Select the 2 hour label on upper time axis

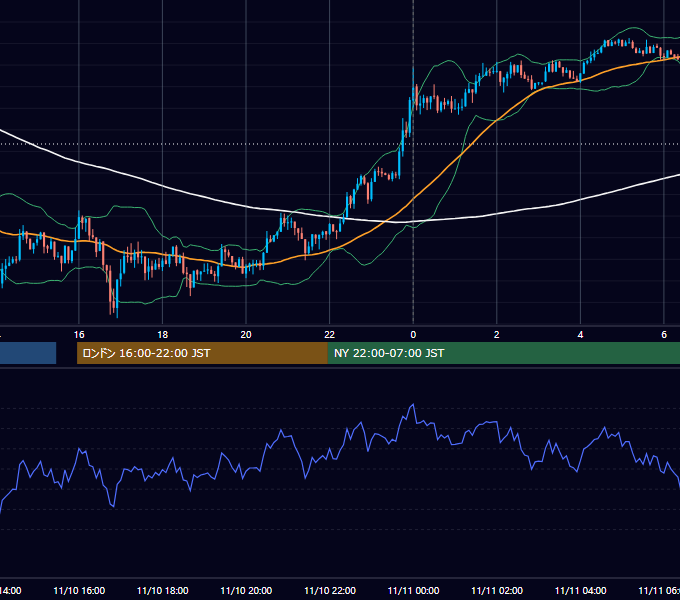[x=497, y=335]
